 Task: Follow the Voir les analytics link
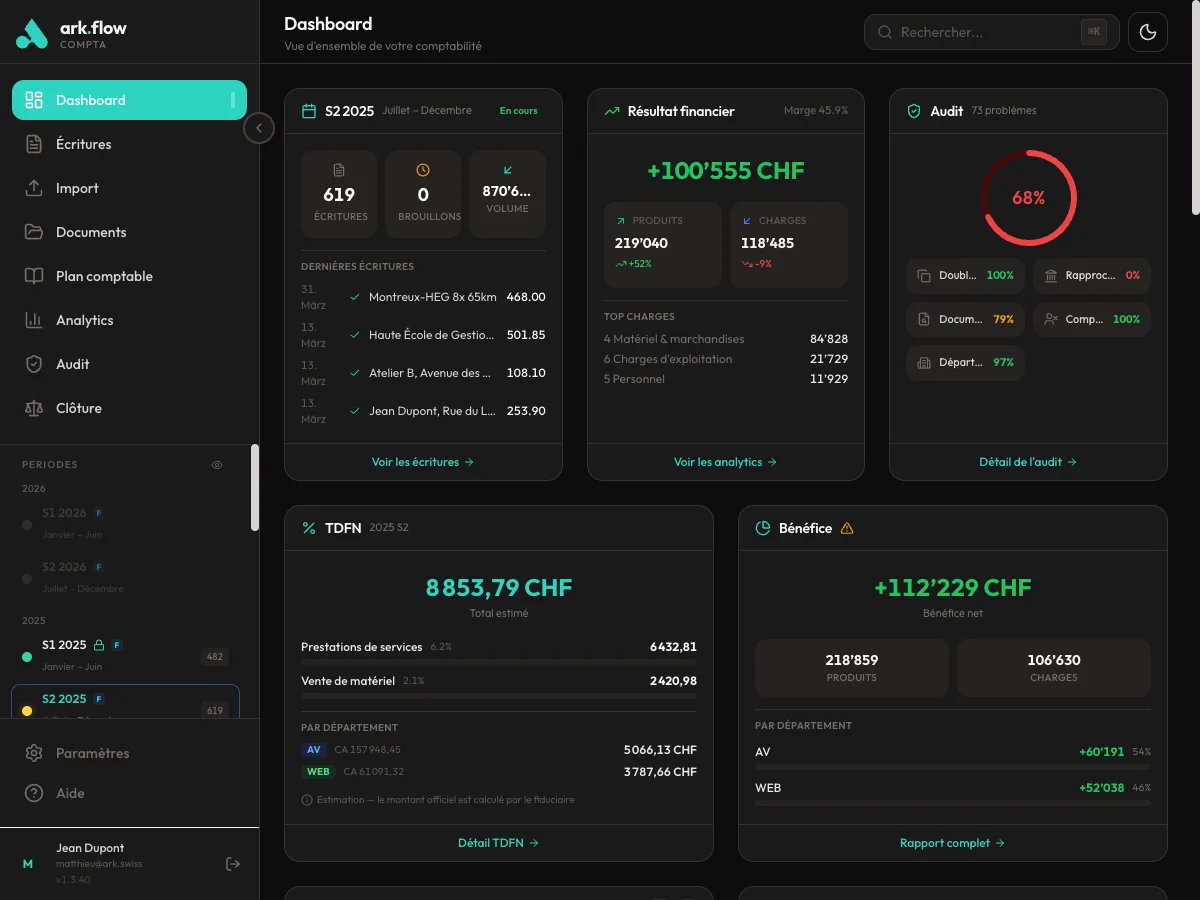click(x=725, y=462)
